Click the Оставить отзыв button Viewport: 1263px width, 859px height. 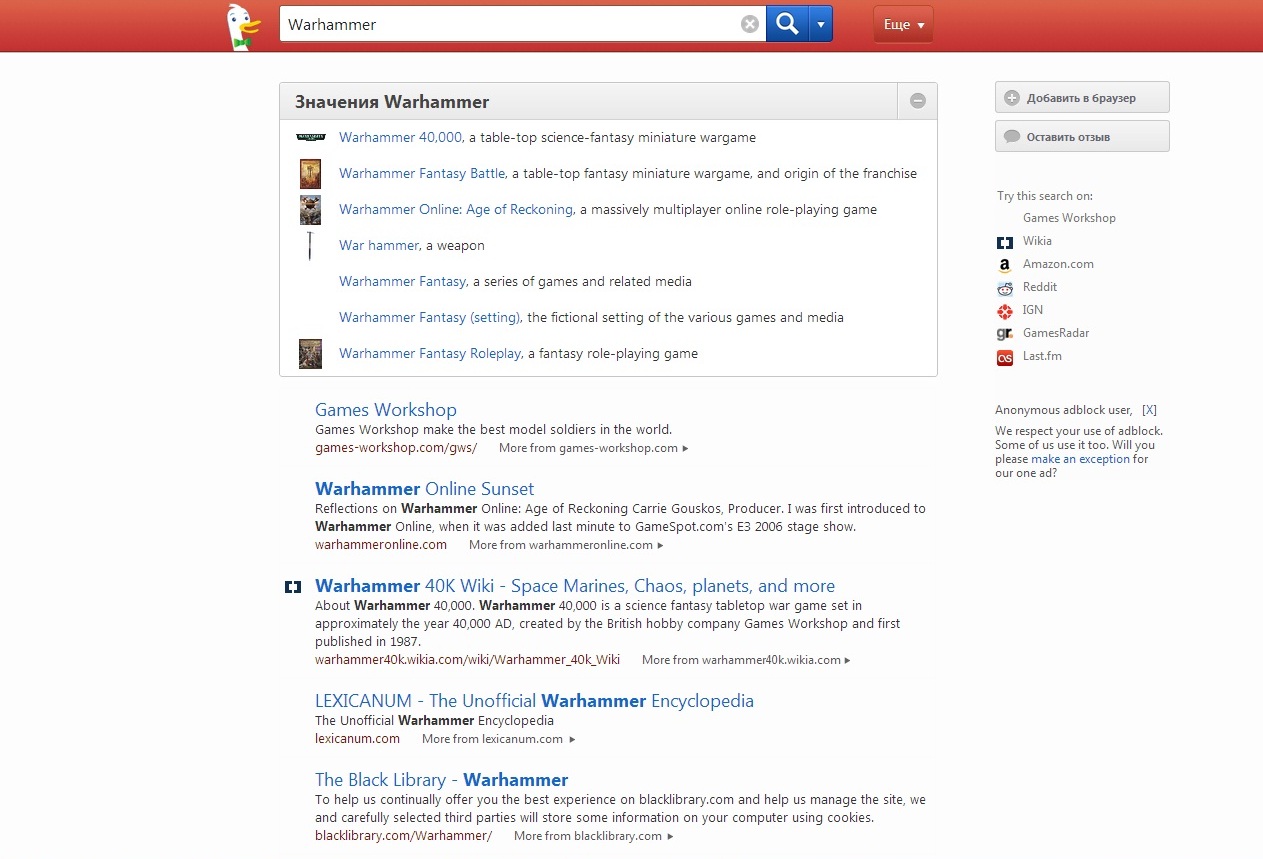click(1082, 136)
